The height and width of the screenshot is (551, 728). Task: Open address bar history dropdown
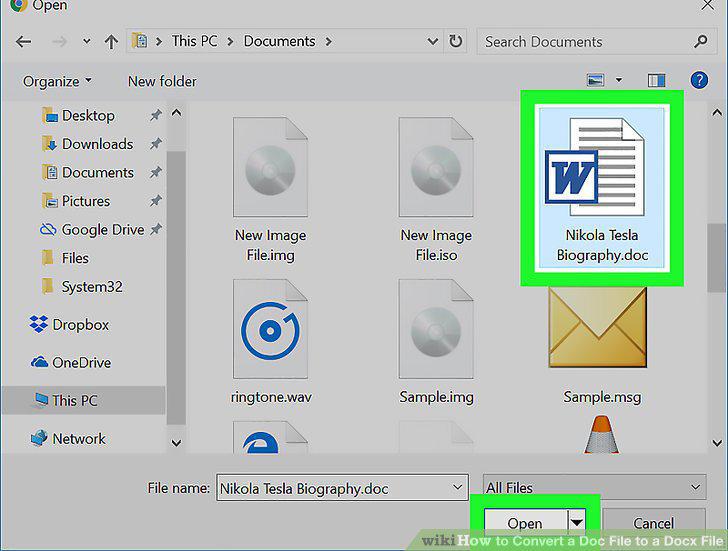coord(433,42)
